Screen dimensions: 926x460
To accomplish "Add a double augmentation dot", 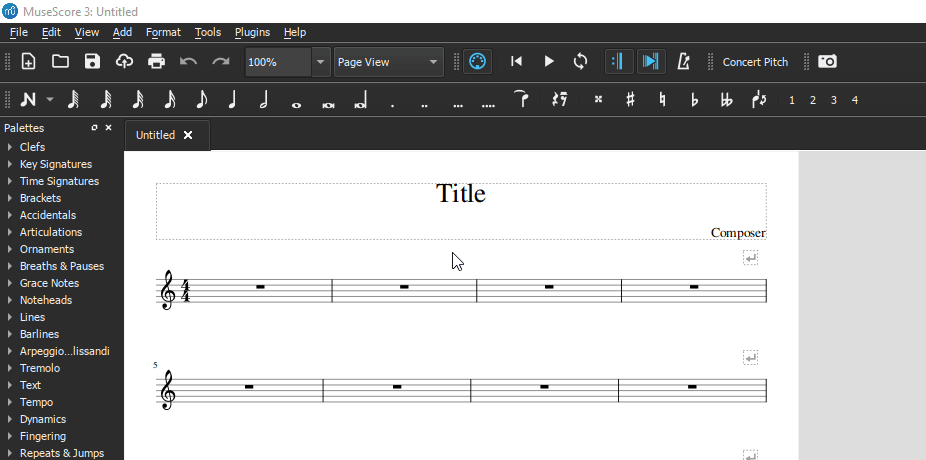I will tap(424, 106).
